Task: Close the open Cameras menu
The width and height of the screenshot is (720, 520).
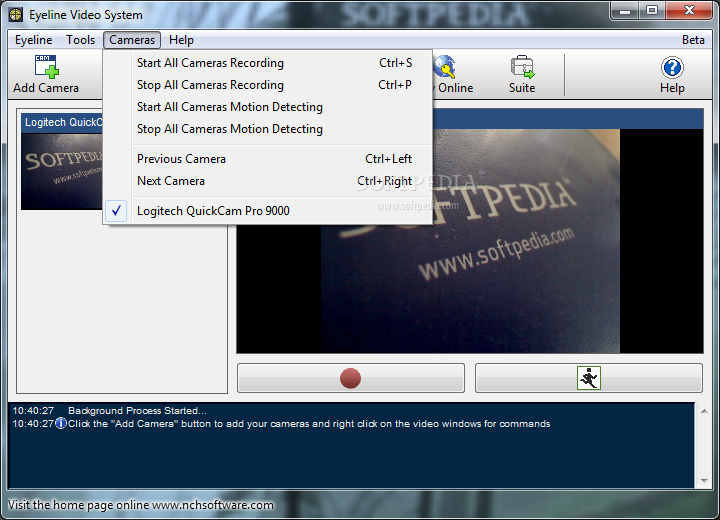Action: [x=132, y=40]
